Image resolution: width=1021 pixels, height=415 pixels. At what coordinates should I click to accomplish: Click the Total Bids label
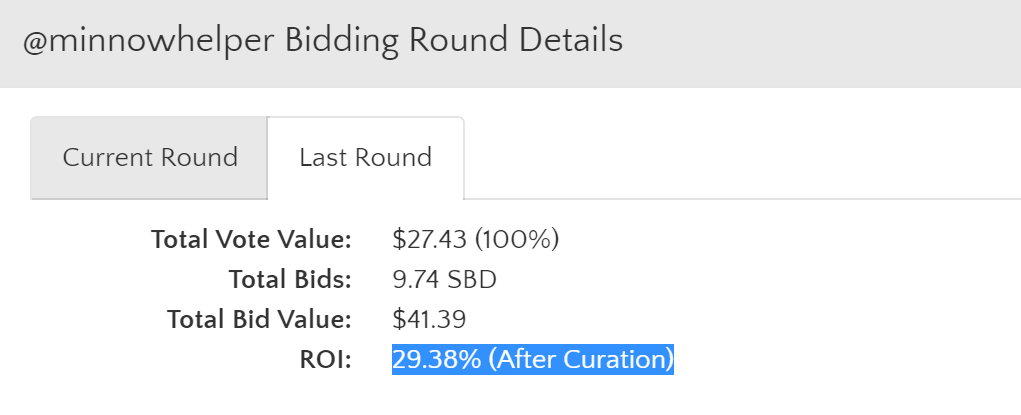coord(290,279)
